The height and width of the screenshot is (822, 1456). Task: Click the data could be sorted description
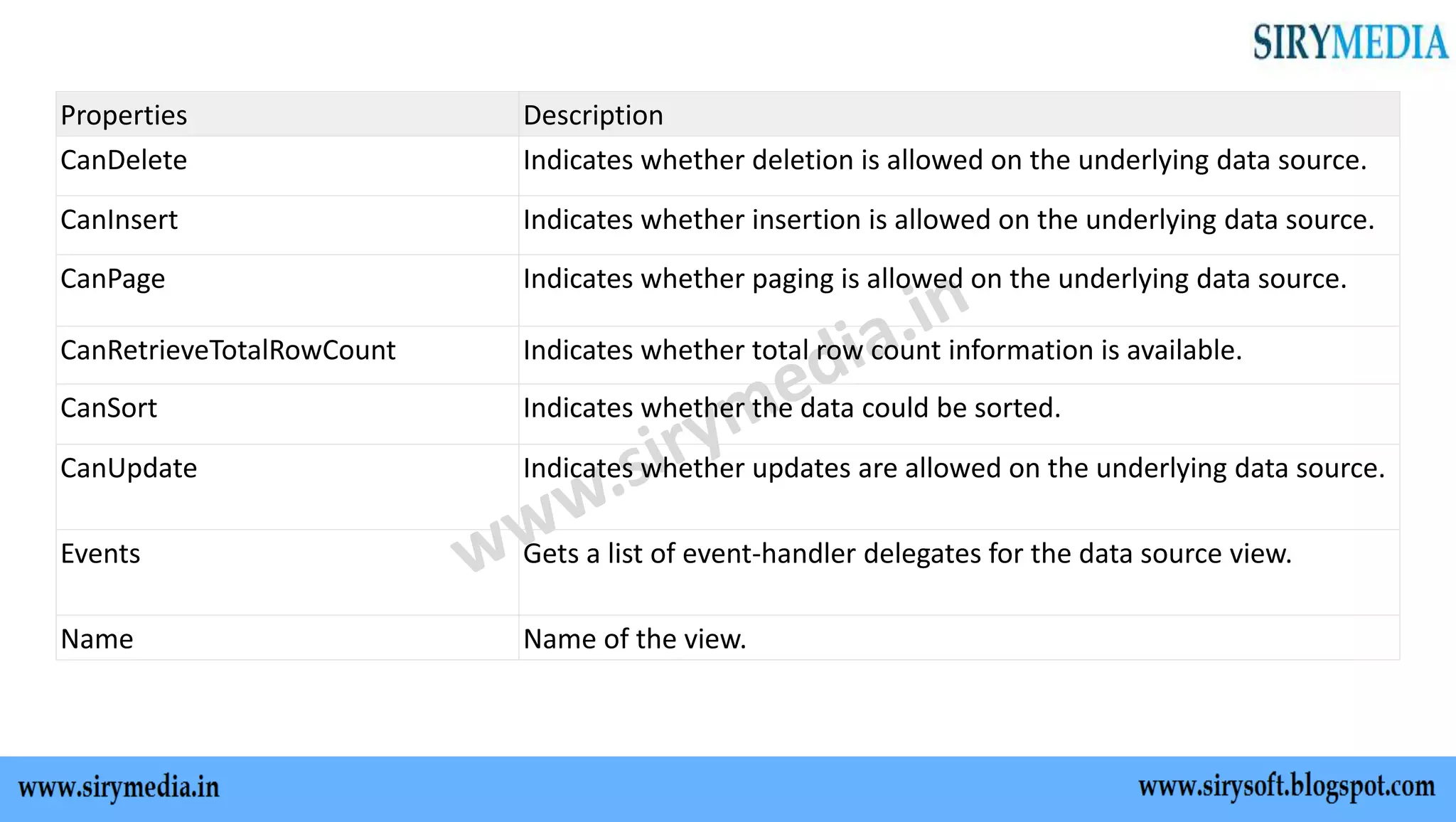[x=791, y=408]
